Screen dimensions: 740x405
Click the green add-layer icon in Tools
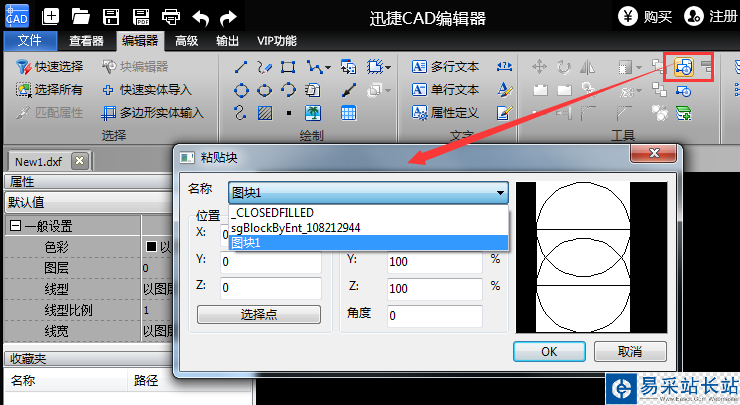(x=683, y=113)
